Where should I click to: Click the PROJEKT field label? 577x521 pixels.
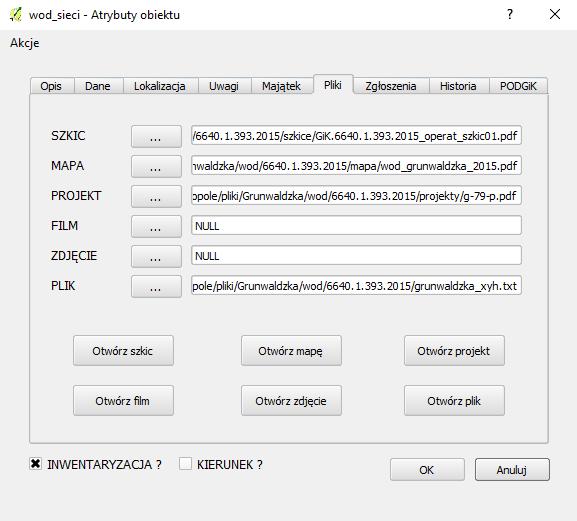(76, 196)
